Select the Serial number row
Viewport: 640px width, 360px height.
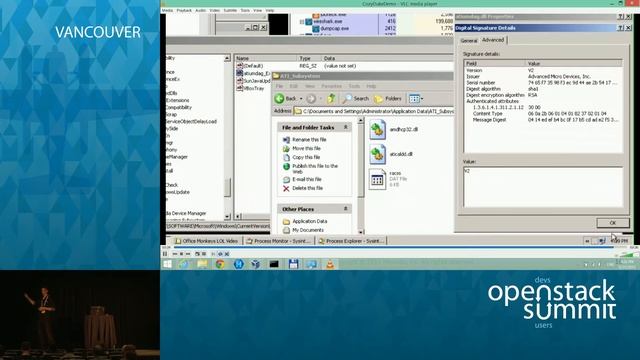(x=542, y=82)
